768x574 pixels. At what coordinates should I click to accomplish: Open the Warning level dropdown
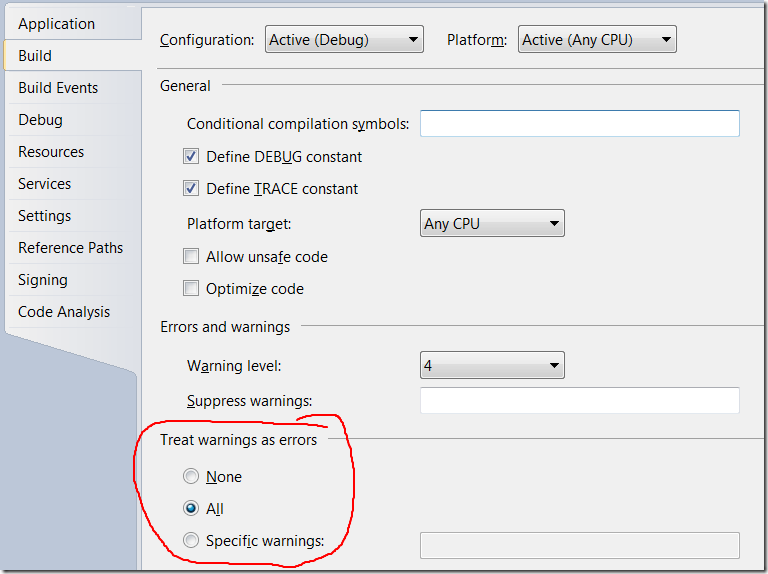(492, 366)
